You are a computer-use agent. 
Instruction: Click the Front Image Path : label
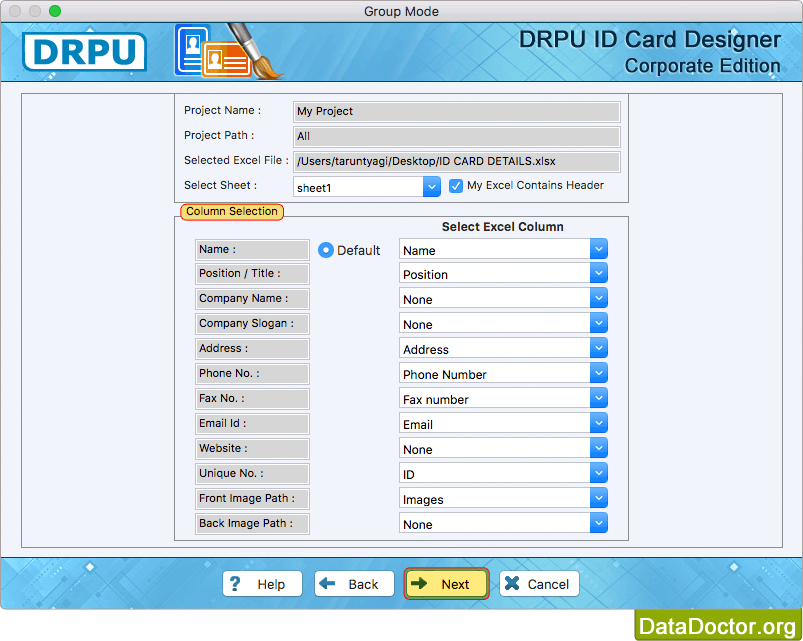[252, 499]
